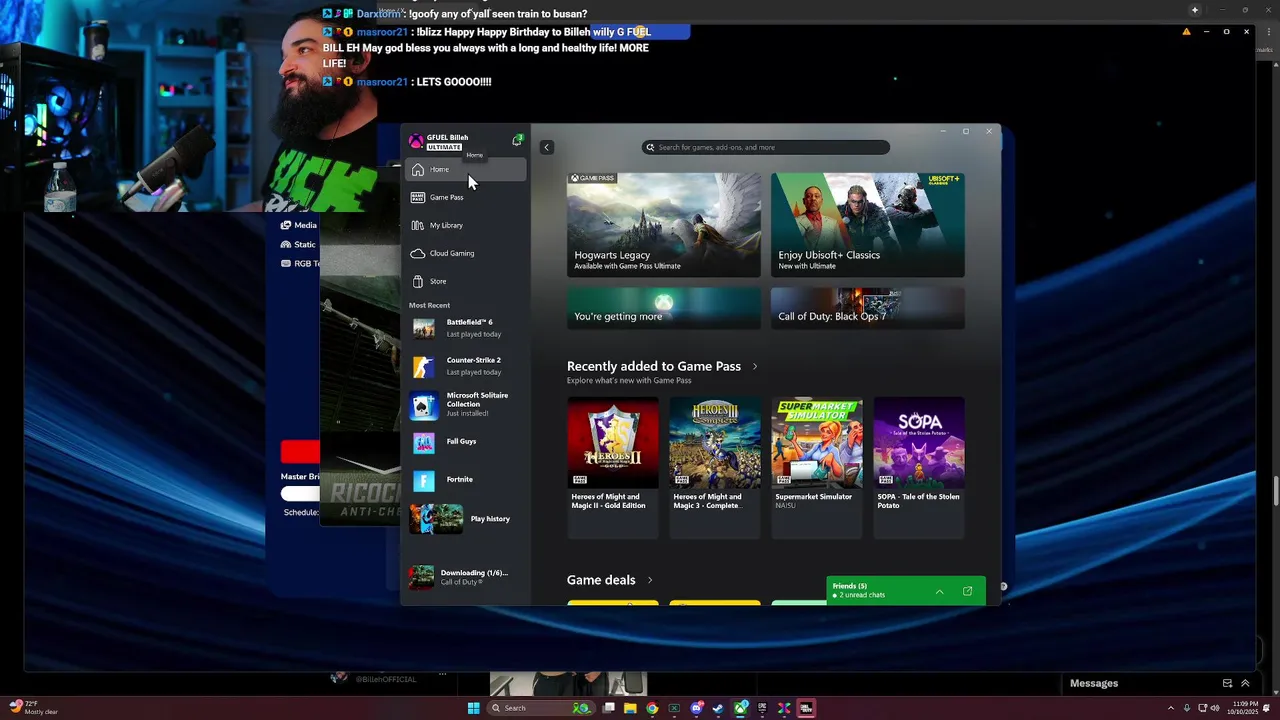Expand Messages panel chevrons
The height and width of the screenshot is (720, 1280).
(1245, 683)
